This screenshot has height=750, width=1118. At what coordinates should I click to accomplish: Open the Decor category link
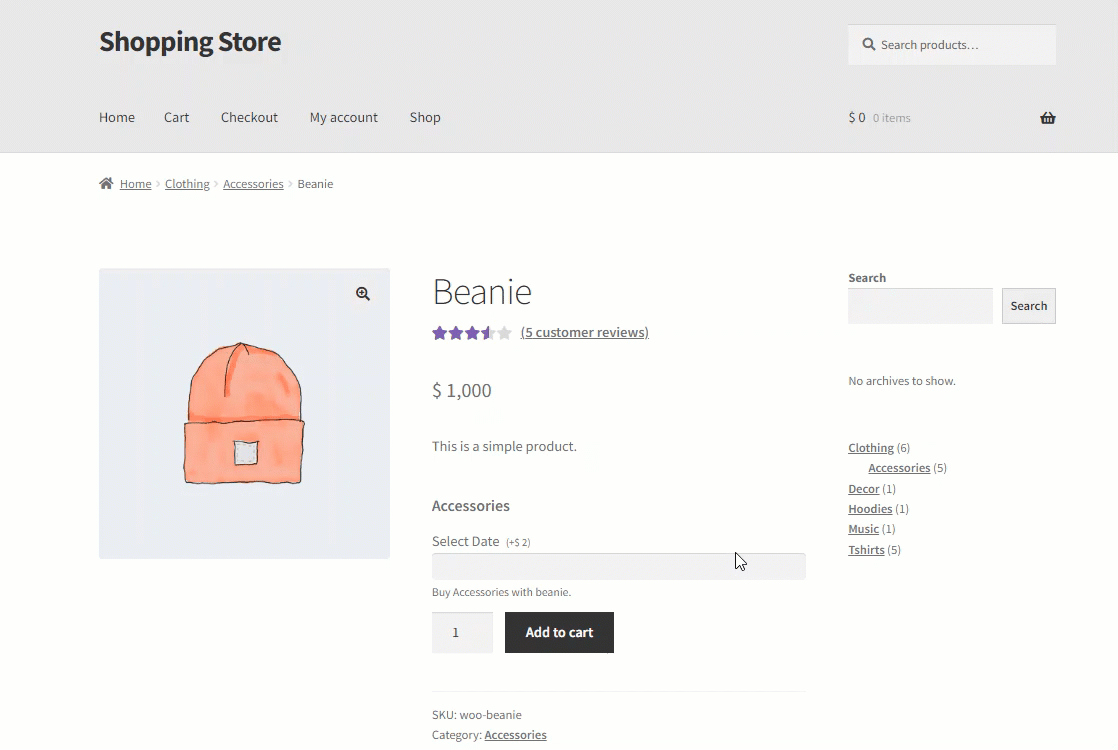click(x=863, y=488)
